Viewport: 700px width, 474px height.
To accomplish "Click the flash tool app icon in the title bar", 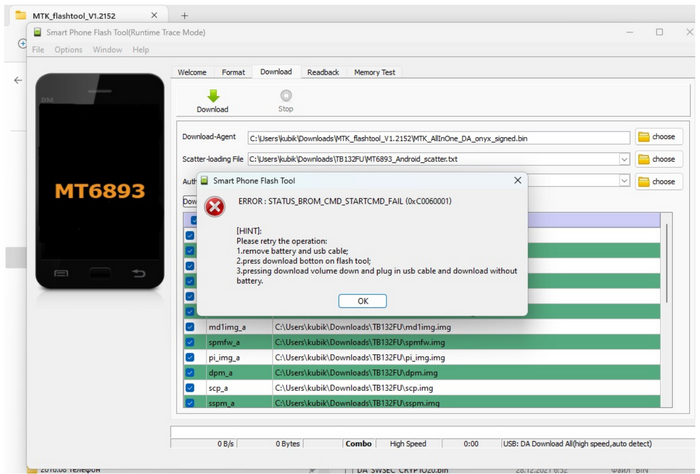I will (38, 32).
